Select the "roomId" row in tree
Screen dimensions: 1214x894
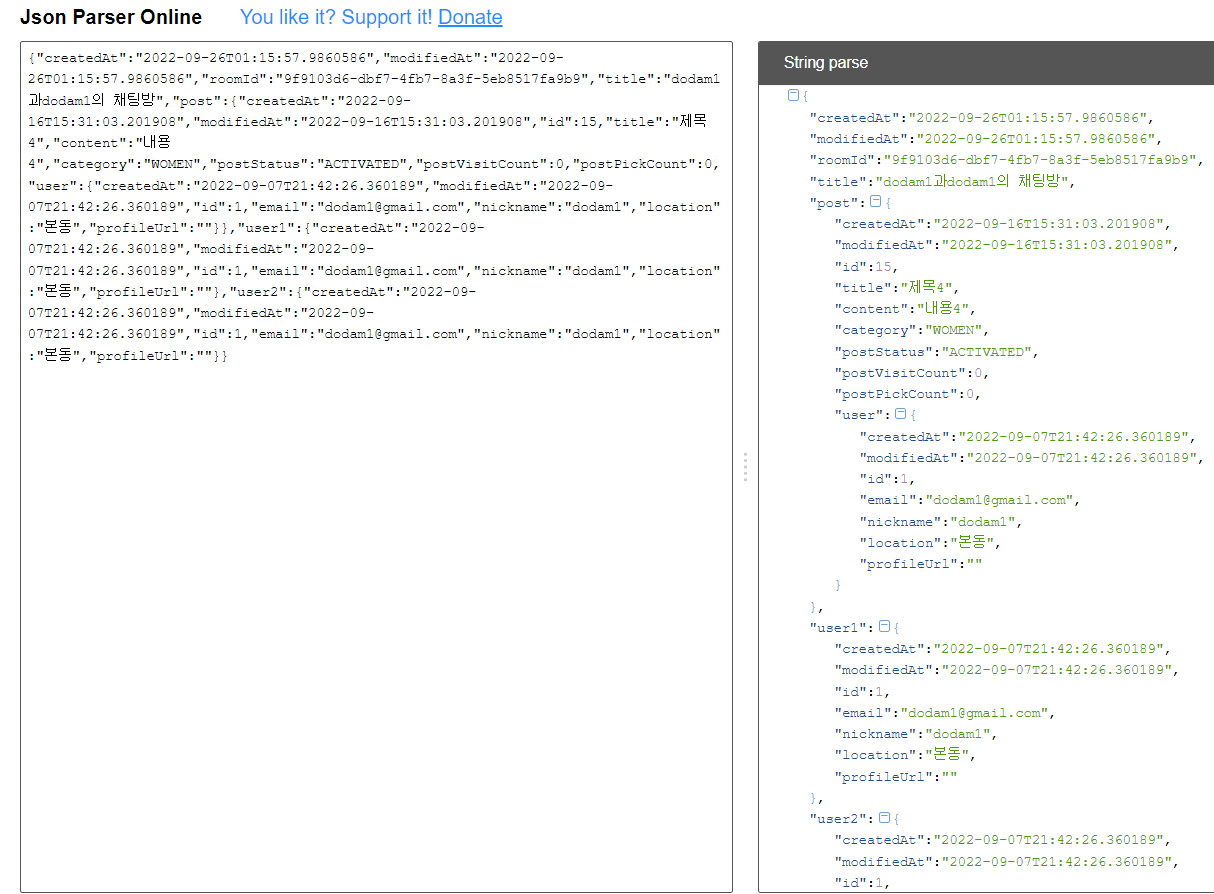(1007, 160)
